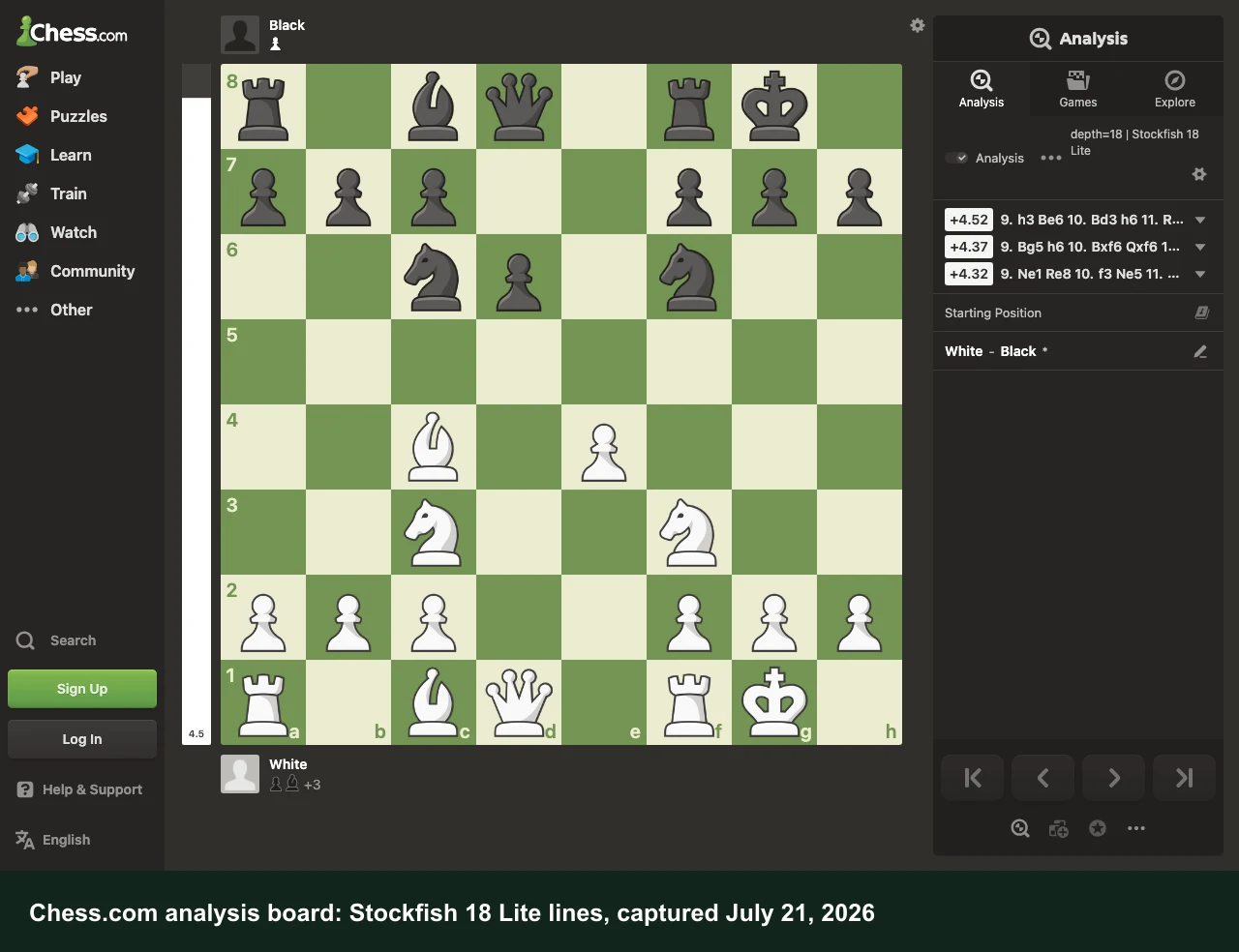The image size is (1239, 952).
Task: Switch to the Explore tab
Action: [x=1175, y=89]
